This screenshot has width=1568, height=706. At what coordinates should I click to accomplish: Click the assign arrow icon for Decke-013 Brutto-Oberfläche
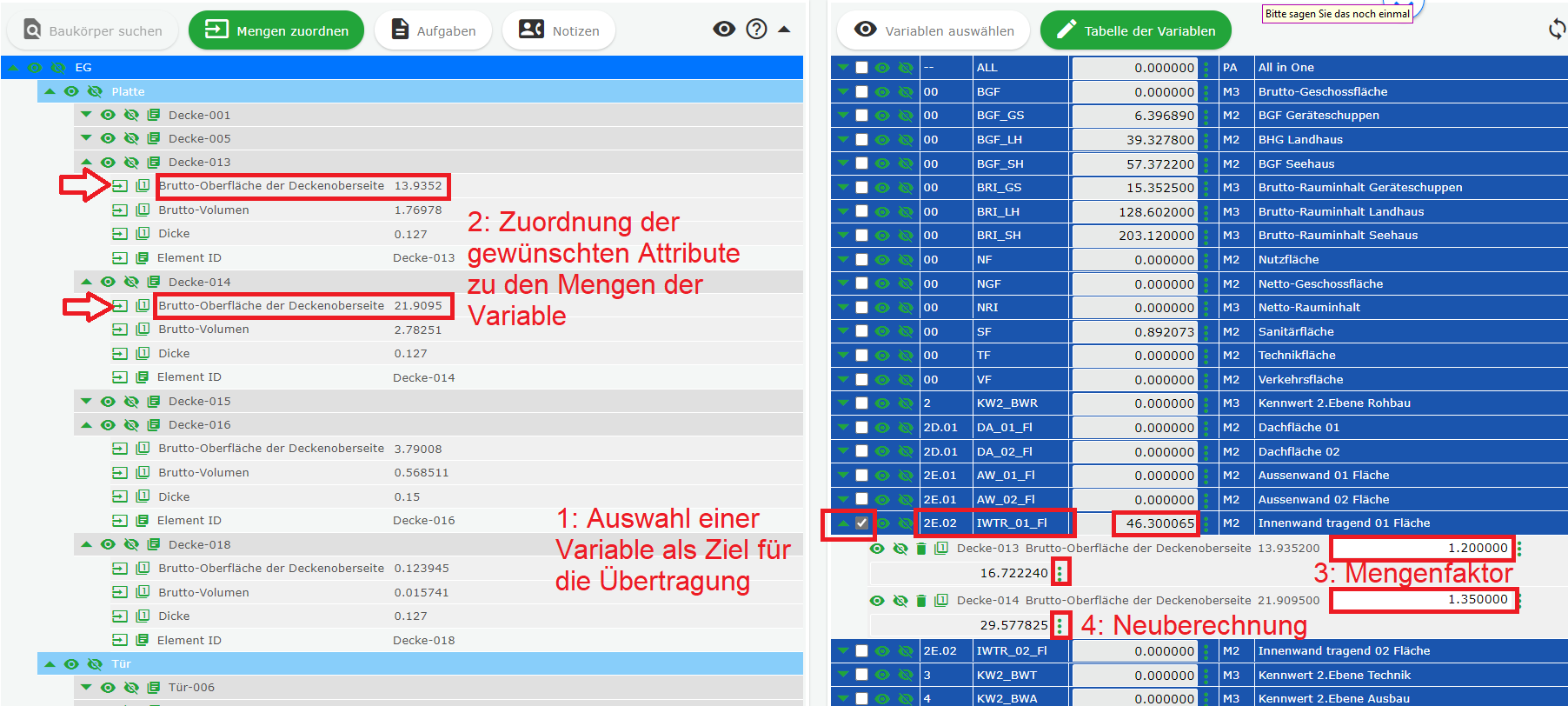point(120,186)
